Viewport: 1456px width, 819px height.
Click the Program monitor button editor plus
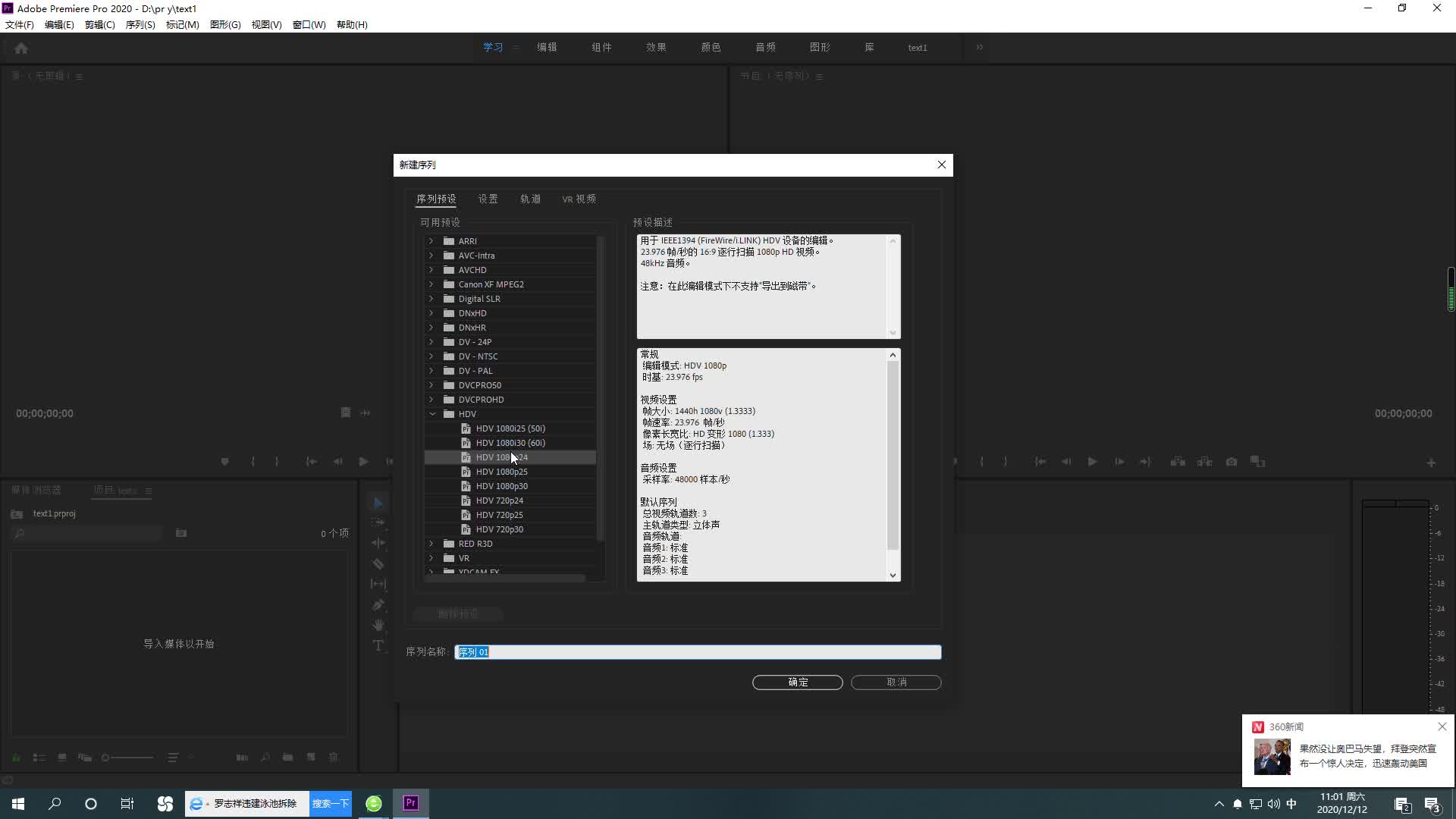tap(1431, 463)
